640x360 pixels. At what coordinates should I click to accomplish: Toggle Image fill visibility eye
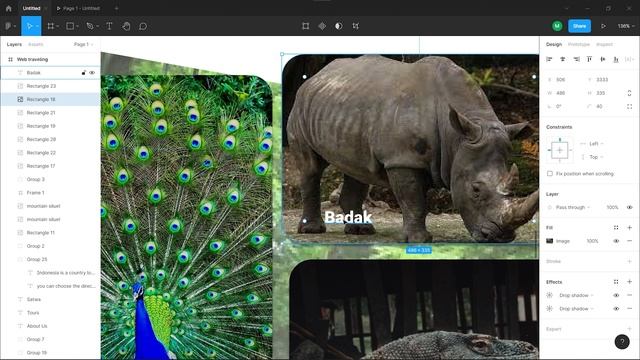616,241
